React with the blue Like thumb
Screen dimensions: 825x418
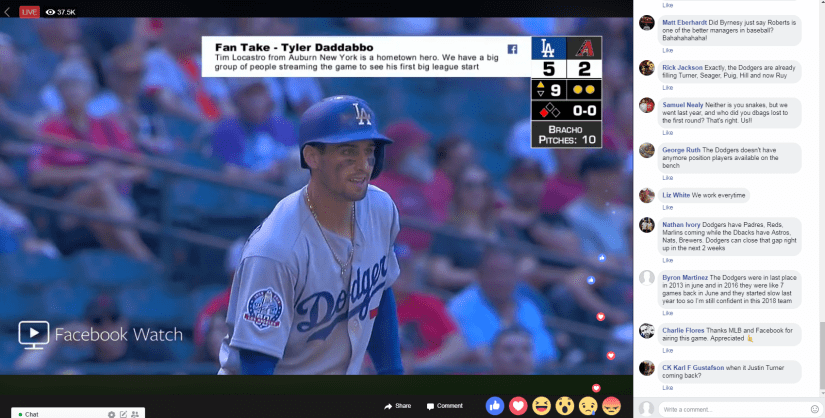click(495, 406)
